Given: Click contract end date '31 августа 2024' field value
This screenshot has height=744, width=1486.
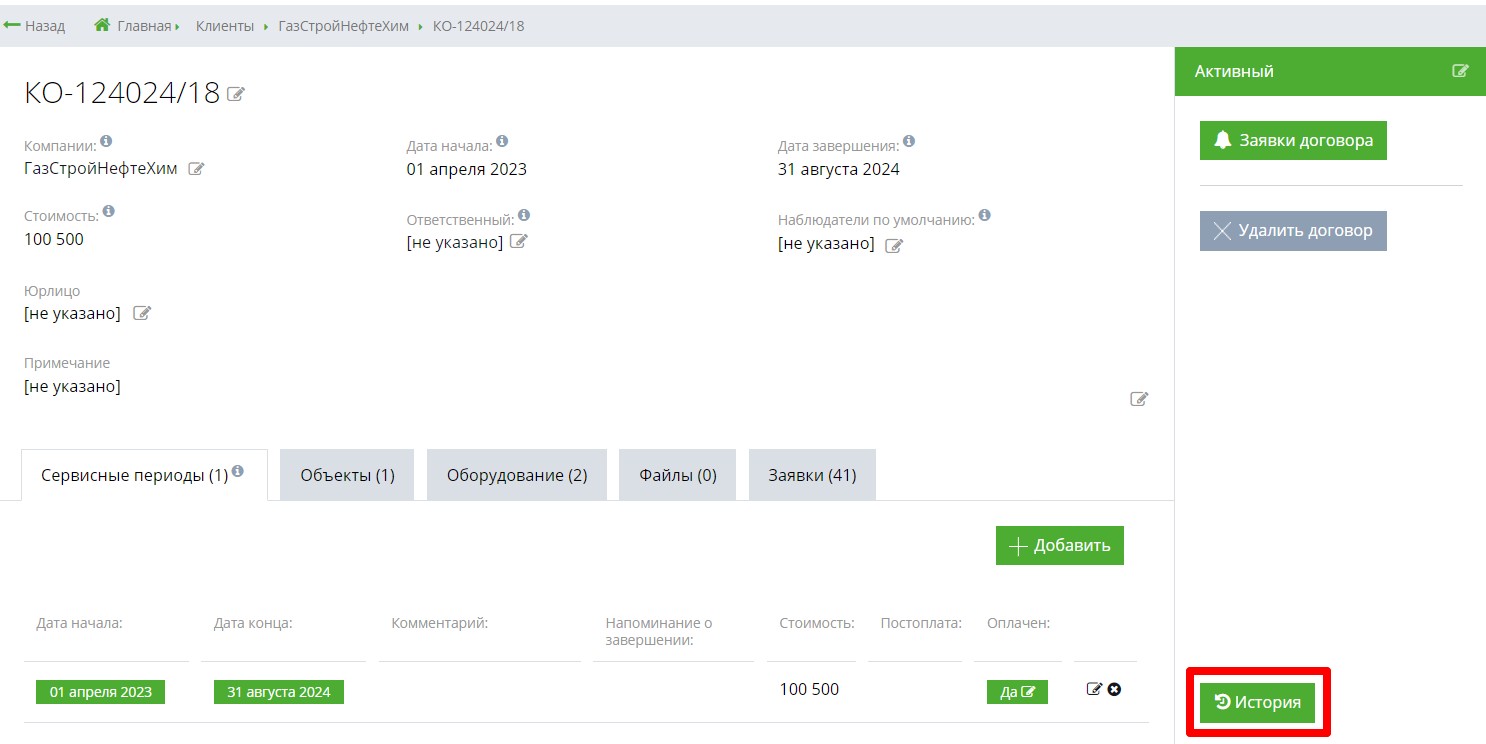Looking at the screenshot, I should coord(839,169).
